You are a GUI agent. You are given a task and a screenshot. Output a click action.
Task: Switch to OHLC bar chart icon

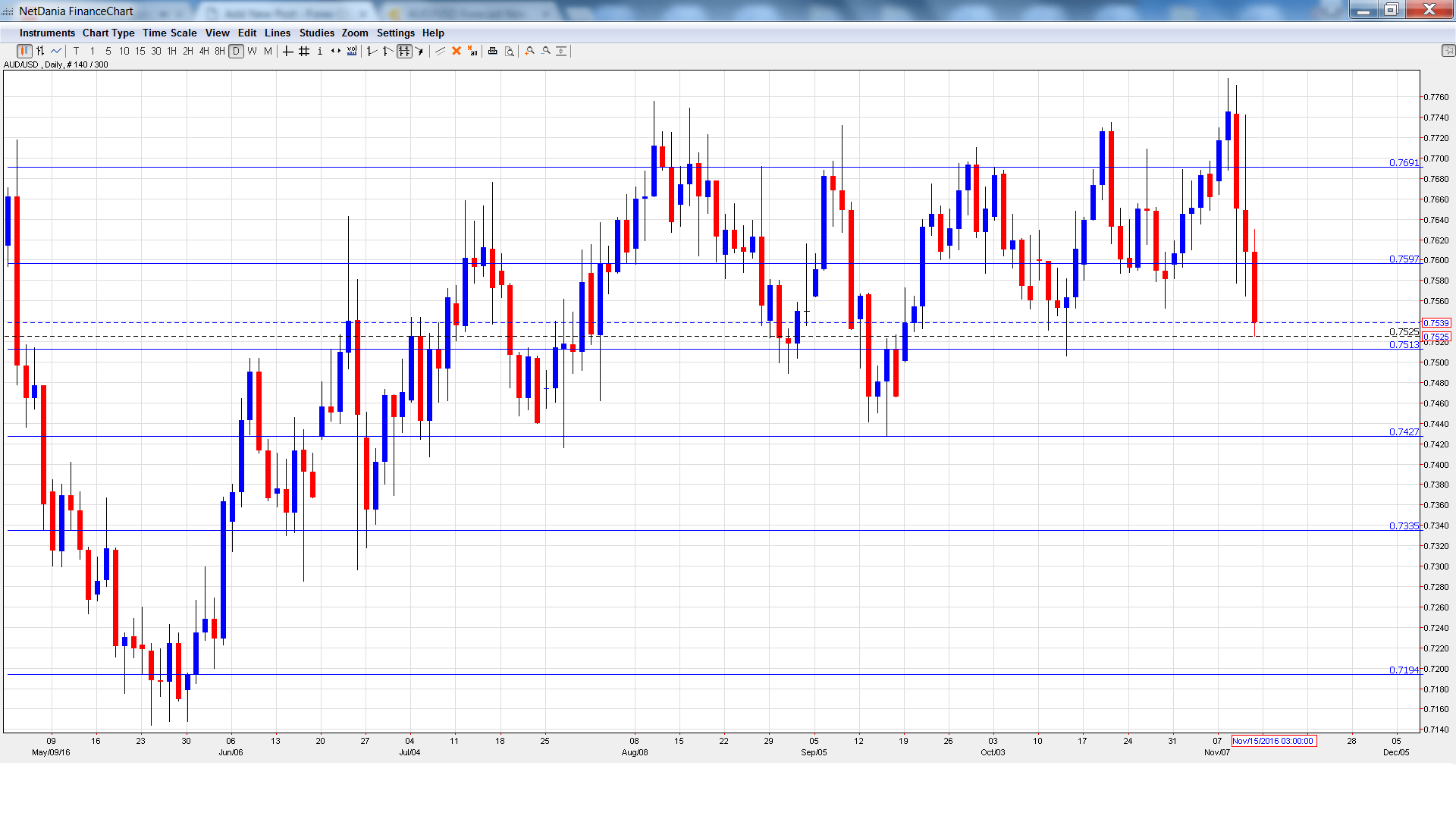pos(40,52)
